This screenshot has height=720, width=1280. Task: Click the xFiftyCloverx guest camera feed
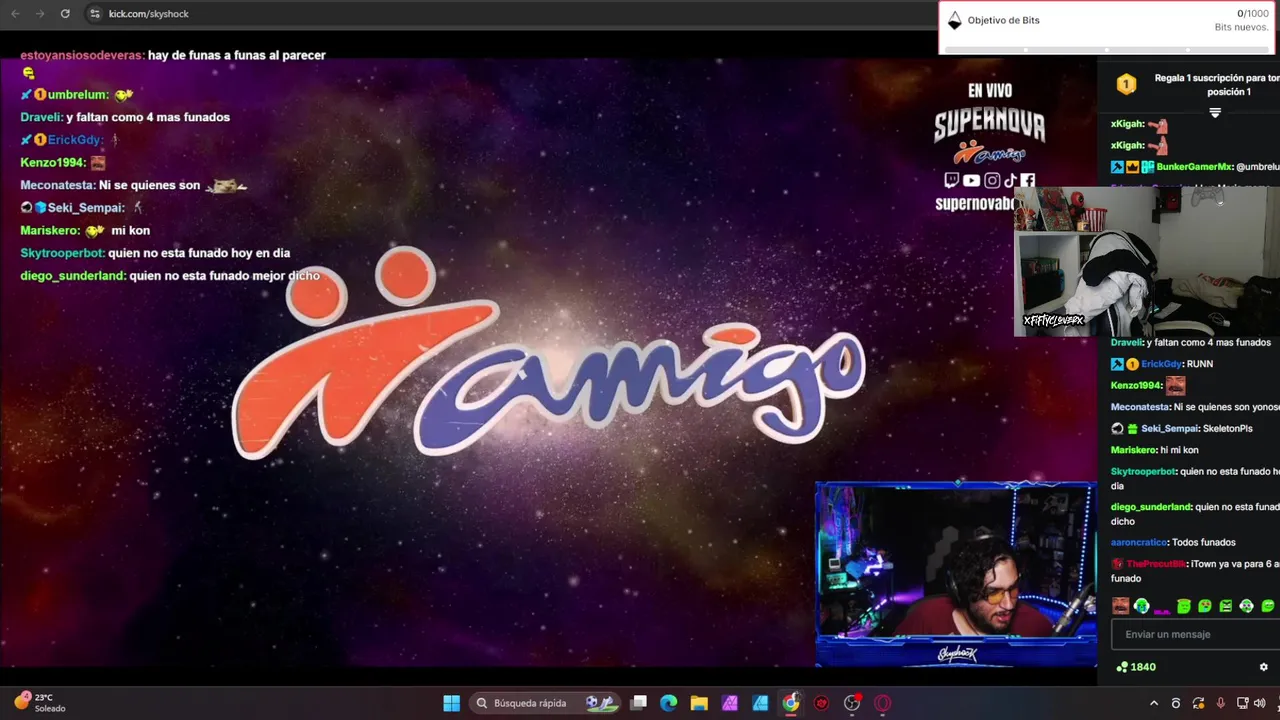click(x=1146, y=260)
